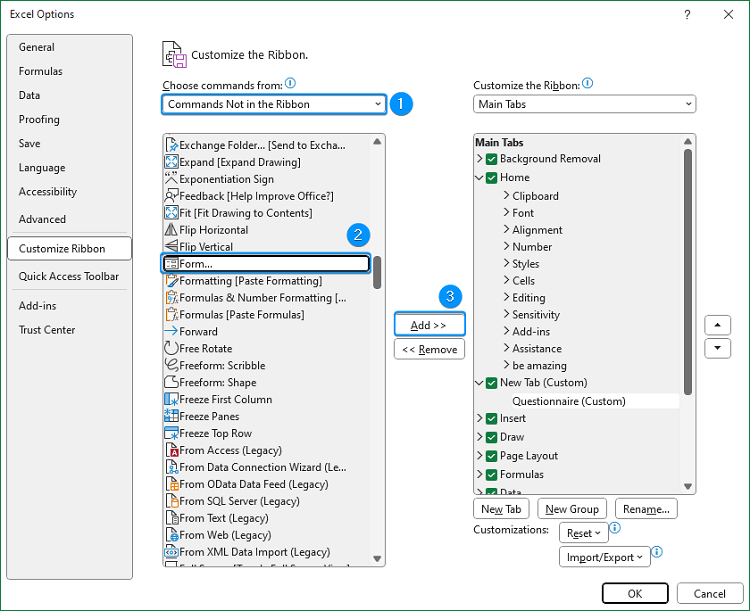Image resolution: width=750 pixels, height=611 pixels.
Task: Uncheck the Background Removal tab checkbox
Action: (x=491, y=159)
